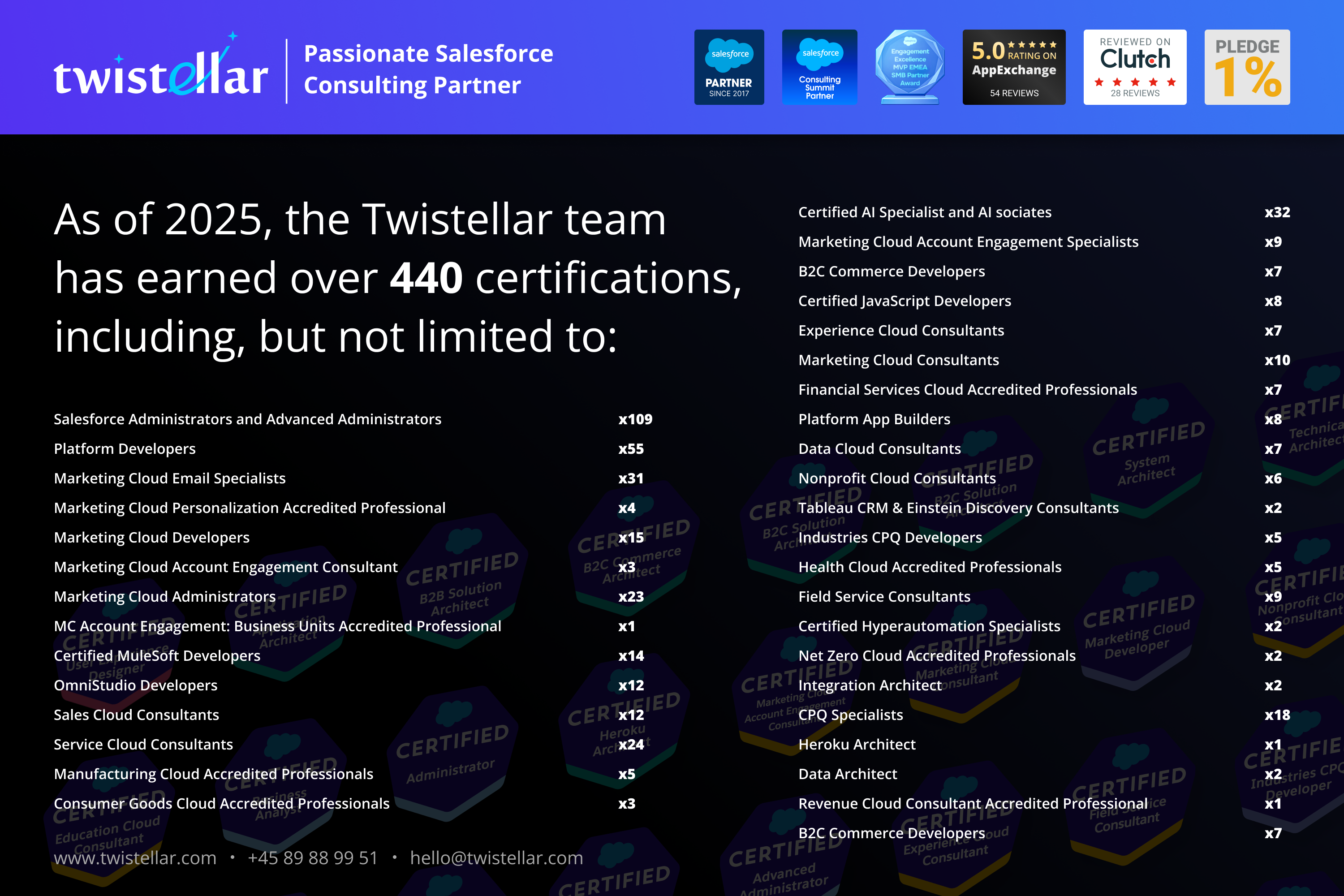Click the x109 administrators count
Image resolution: width=1344 pixels, height=896 pixels.
click(x=635, y=419)
